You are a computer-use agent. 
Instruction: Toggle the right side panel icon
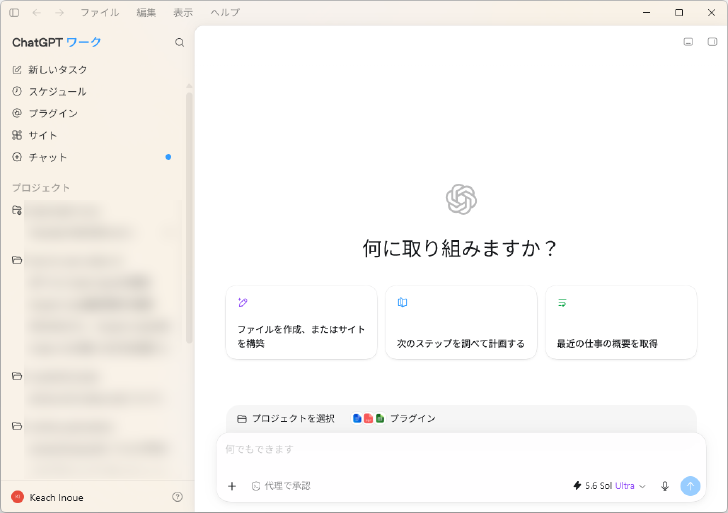[x=712, y=42]
